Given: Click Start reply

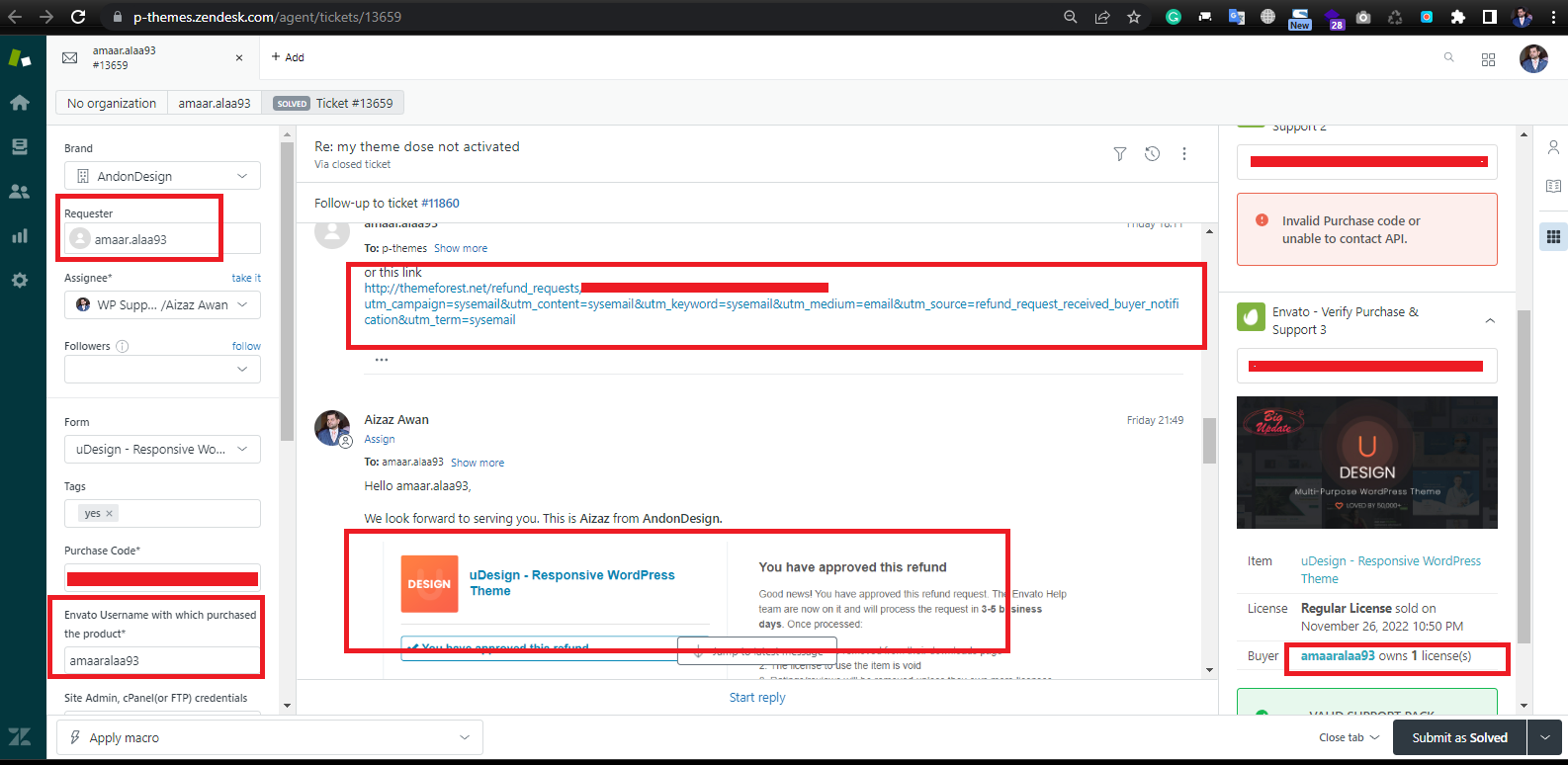Looking at the screenshot, I should [x=757, y=697].
